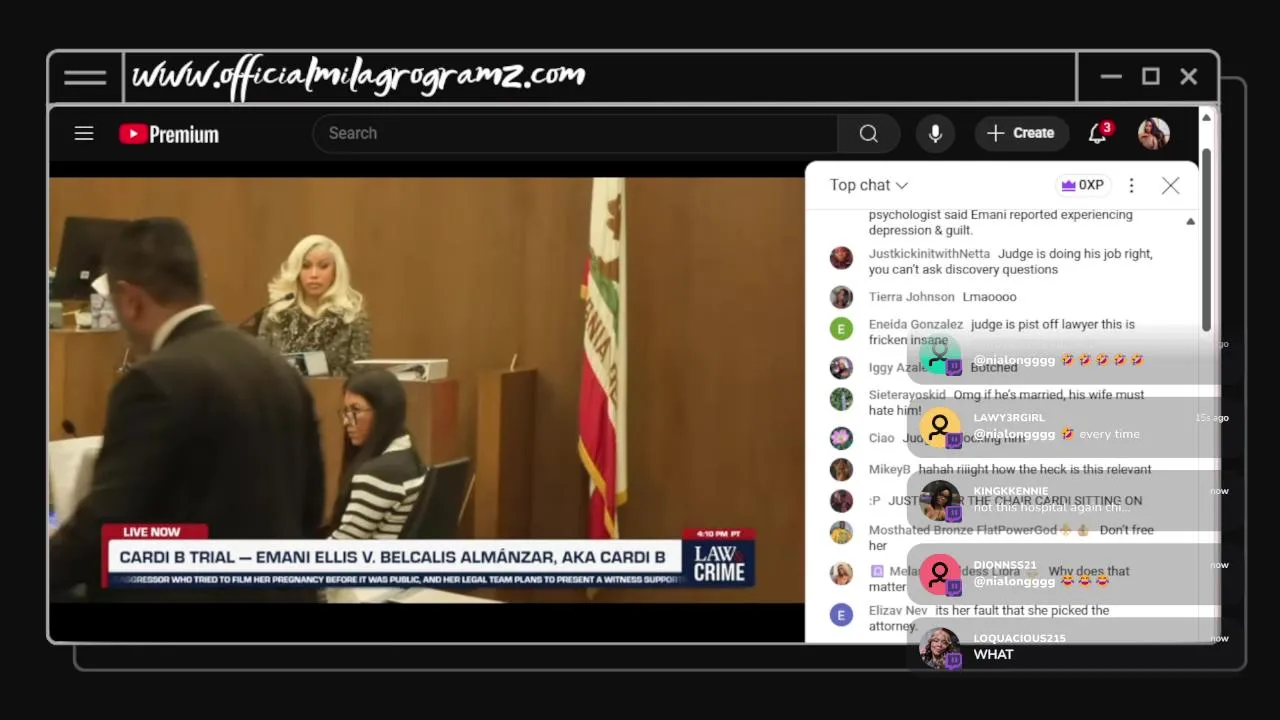Open the YouTube hamburger guide menu
1280x720 pixels.
coord(84,133)
